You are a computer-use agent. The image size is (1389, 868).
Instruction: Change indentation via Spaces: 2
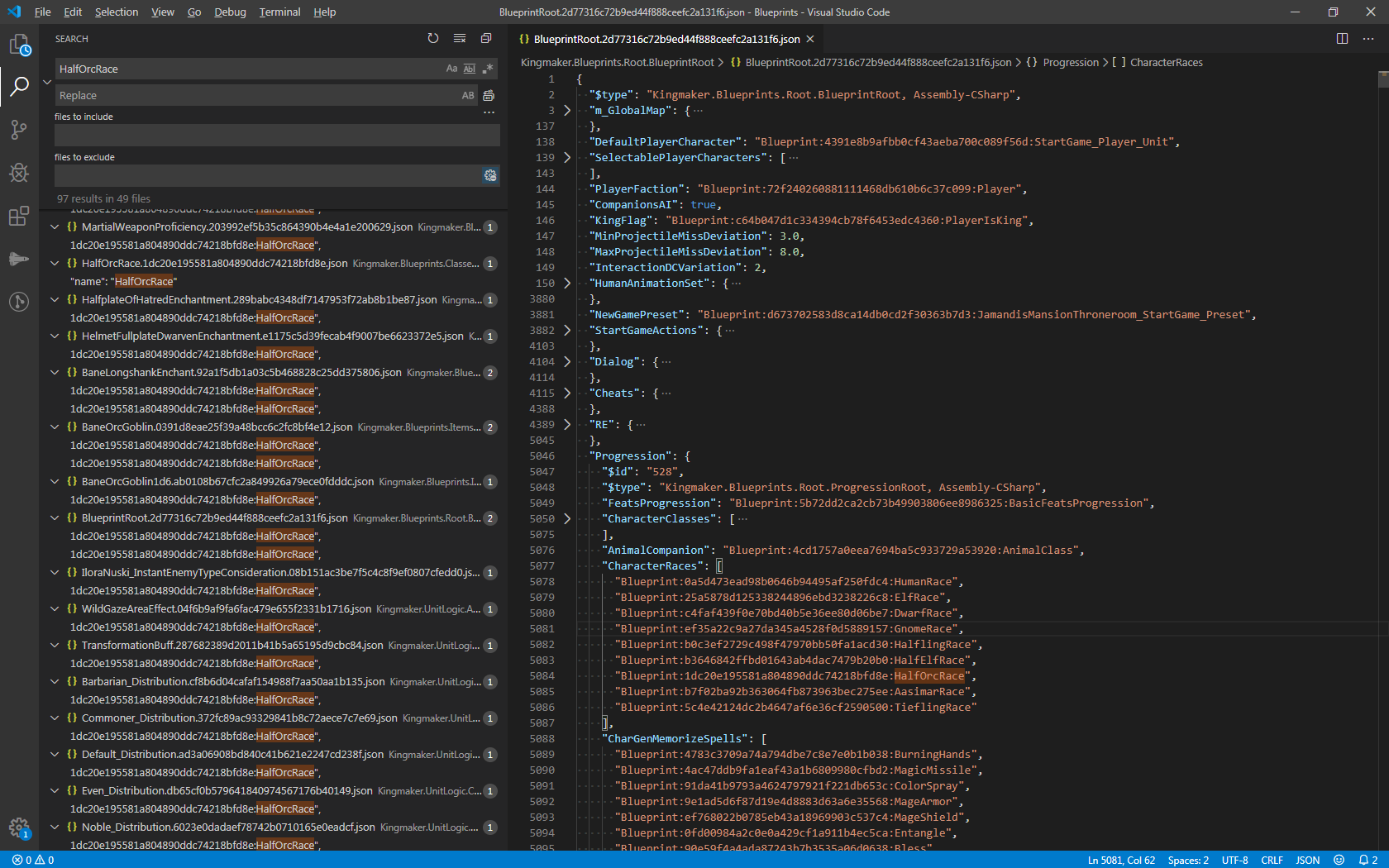pyautogui.click(x=1188, y=860)
